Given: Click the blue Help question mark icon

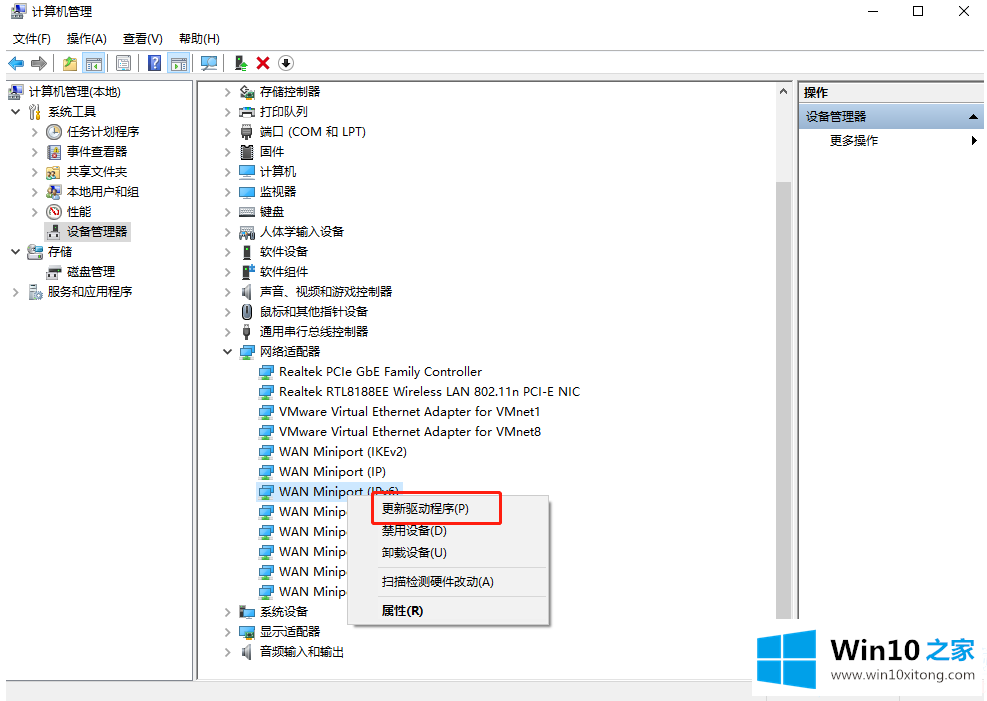Looking at the screenshot, I should 154,63.
